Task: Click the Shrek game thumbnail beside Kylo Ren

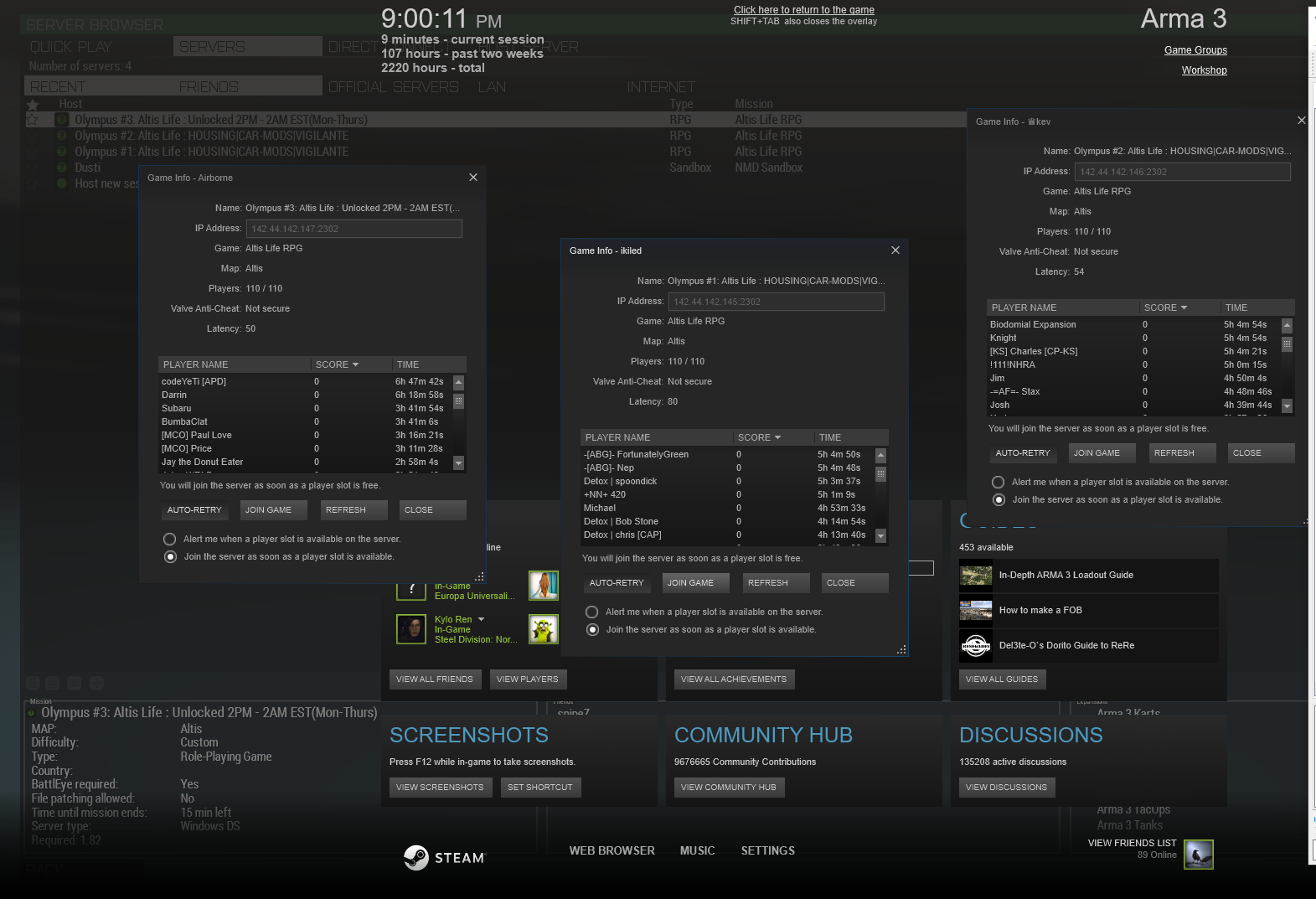Action: (x=544, y=629)
